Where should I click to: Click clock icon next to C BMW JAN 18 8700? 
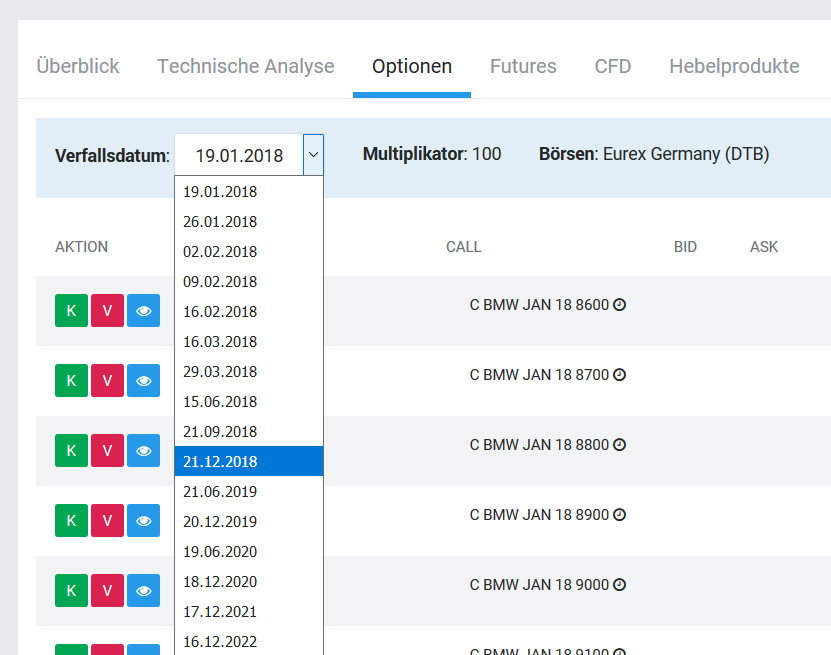point(620,375)
